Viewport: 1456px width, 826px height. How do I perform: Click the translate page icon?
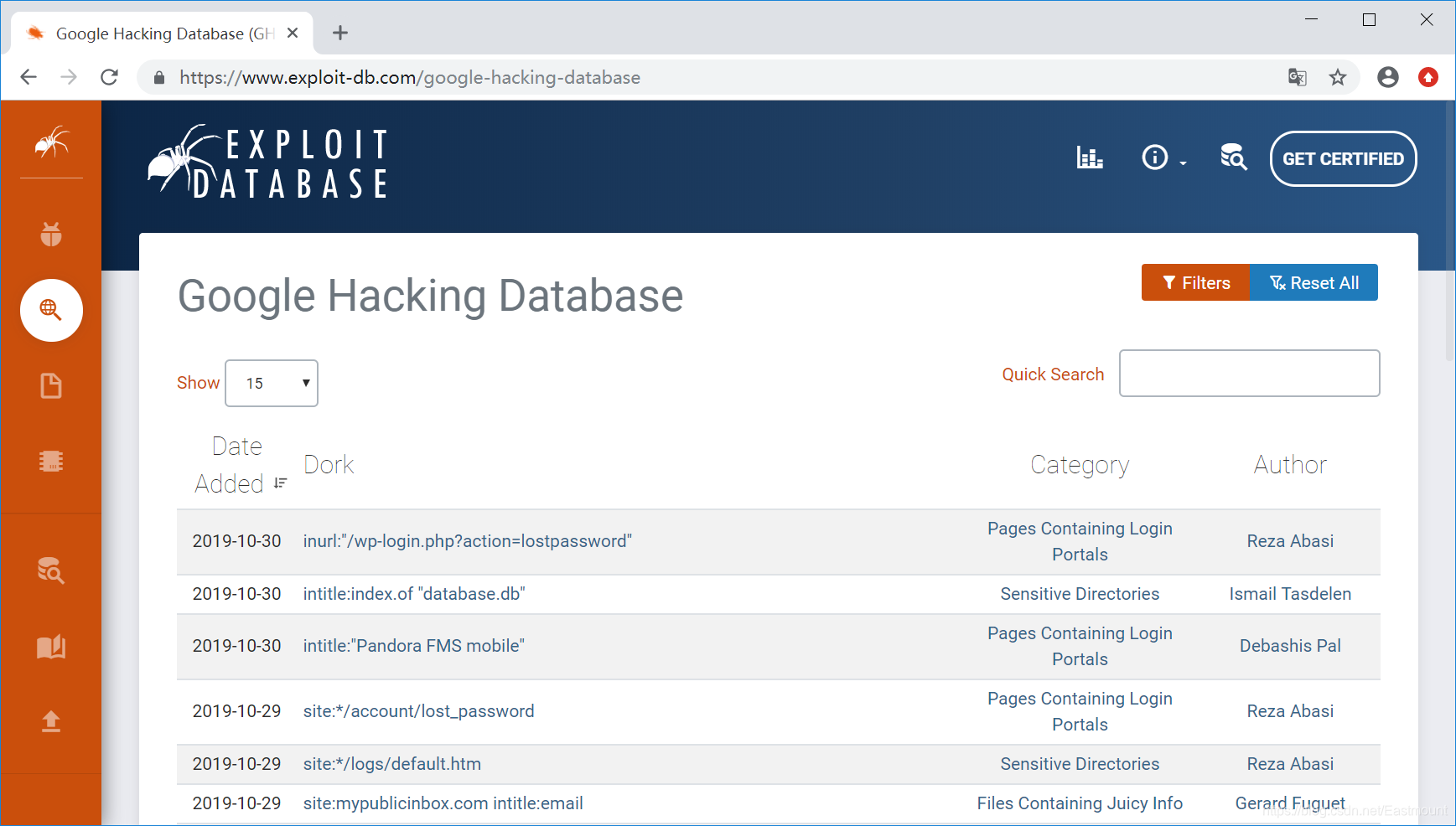[x=1298, y=77]
